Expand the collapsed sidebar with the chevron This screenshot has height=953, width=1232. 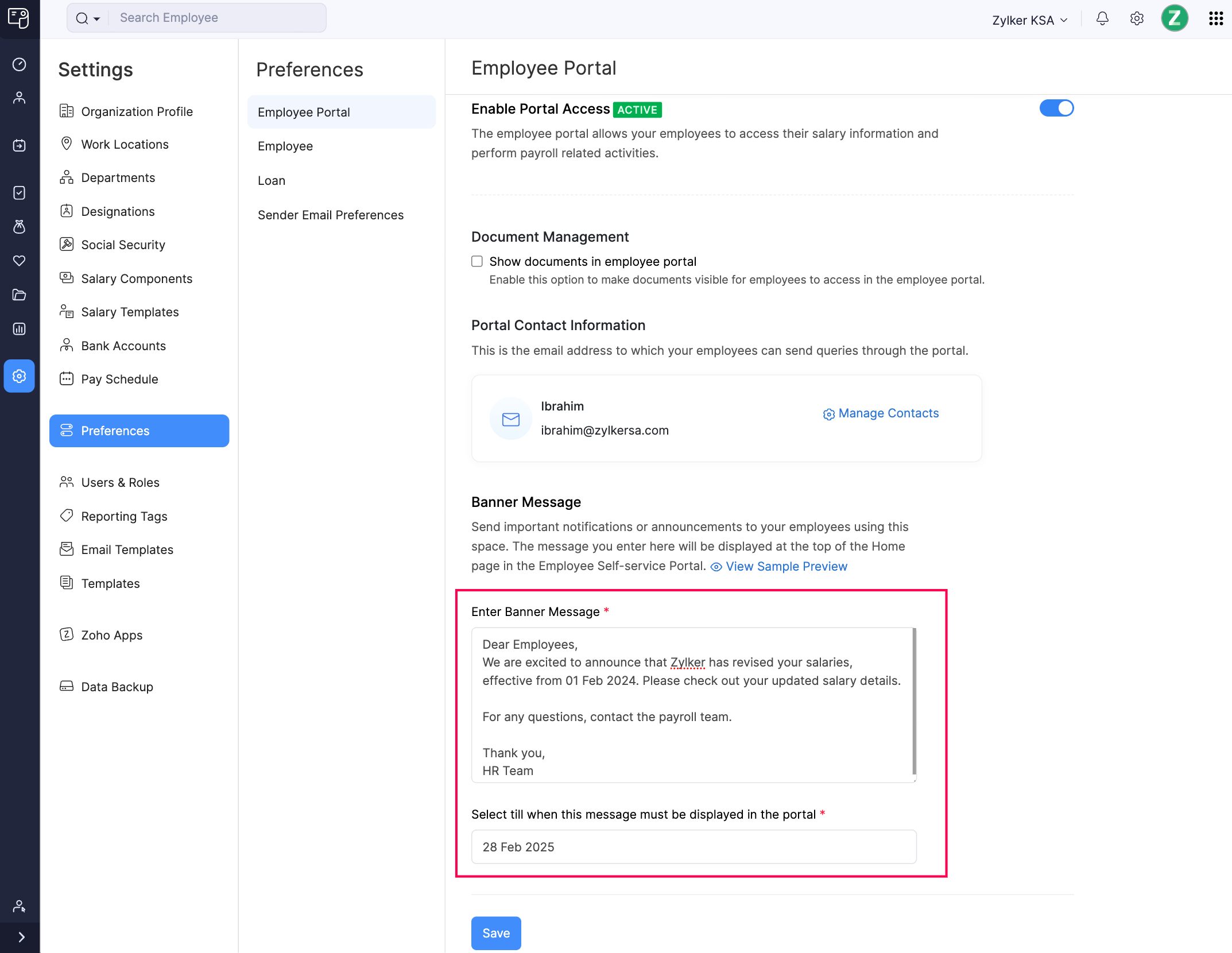pyautogui.click(x=21, y=937)
